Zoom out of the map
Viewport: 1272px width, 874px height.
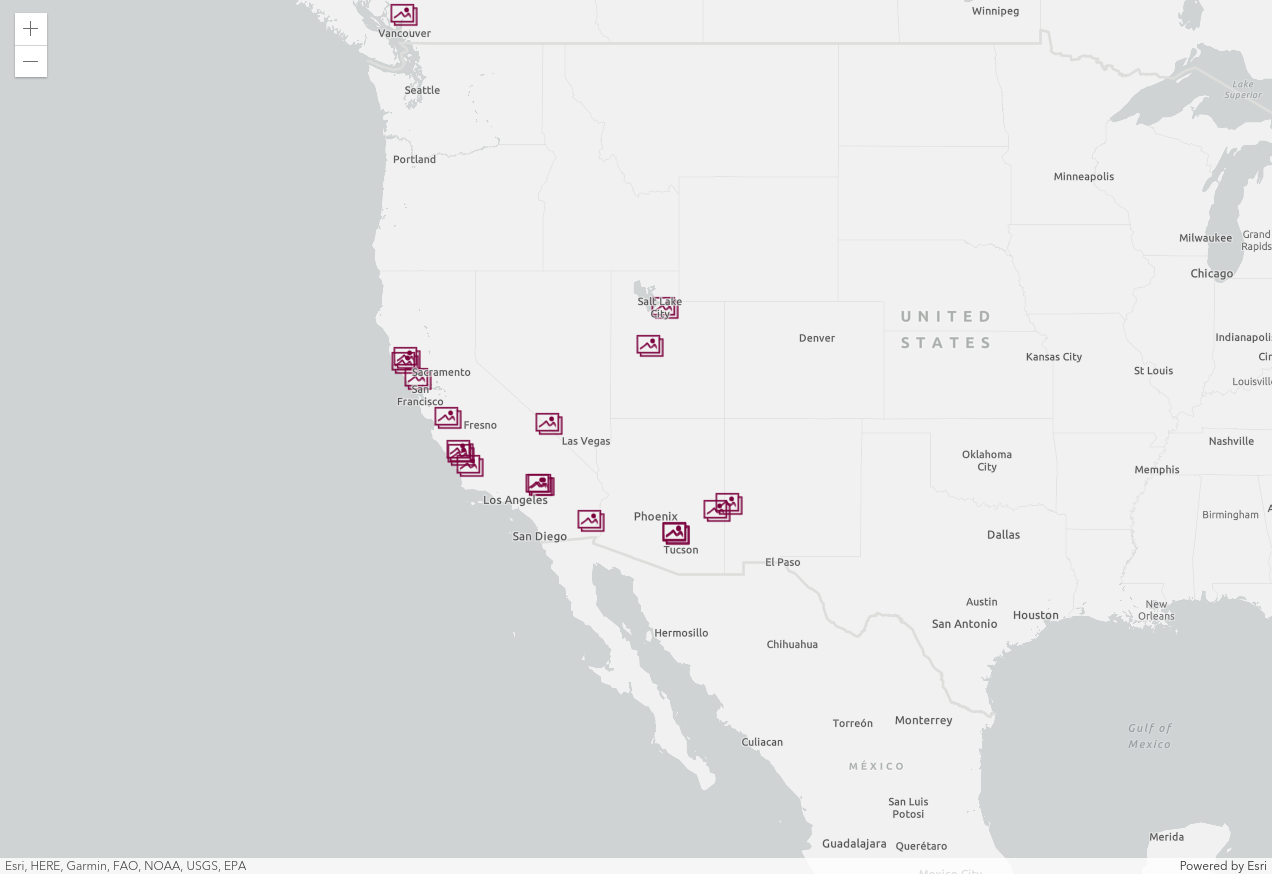pos(31,61)
